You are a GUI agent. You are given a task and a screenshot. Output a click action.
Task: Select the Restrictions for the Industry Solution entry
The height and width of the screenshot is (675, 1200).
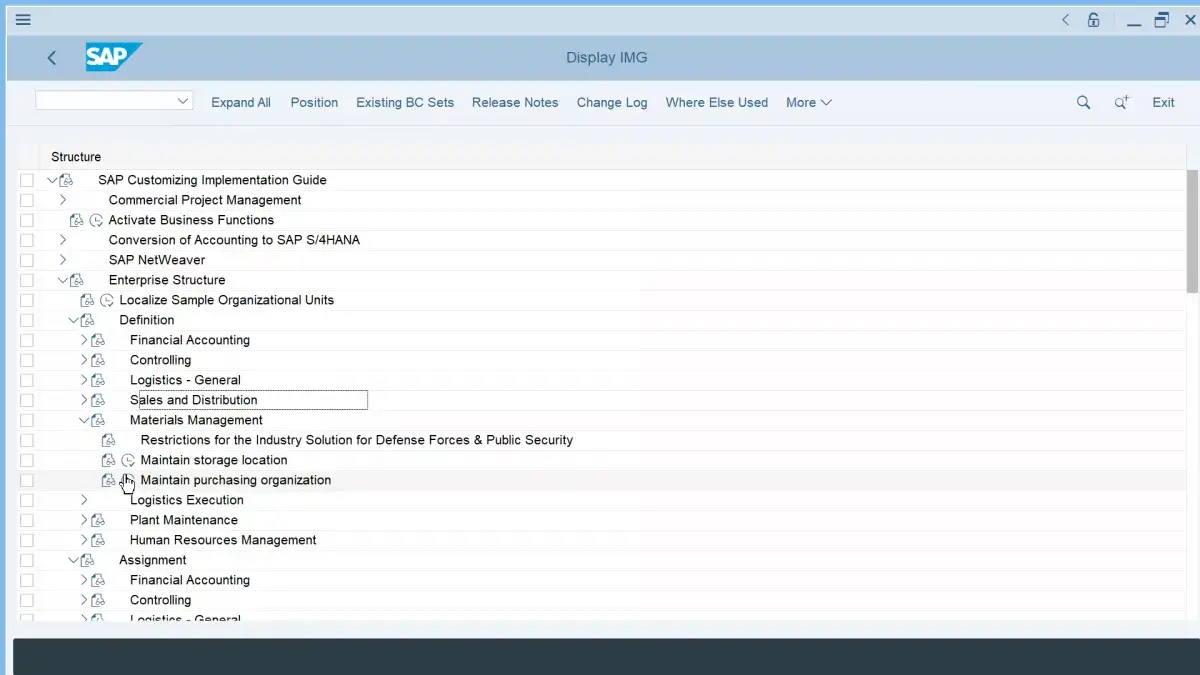coord(357,440)
